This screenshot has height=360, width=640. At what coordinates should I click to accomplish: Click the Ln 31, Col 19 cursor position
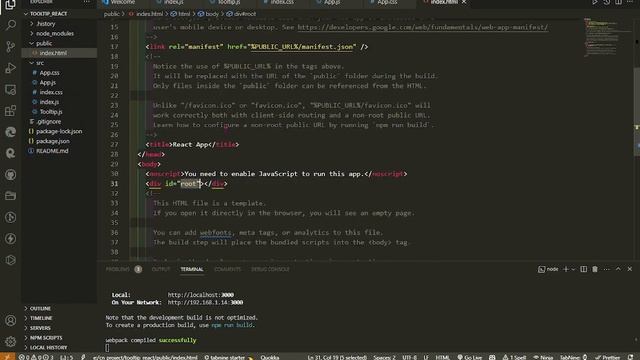(337, 357)
